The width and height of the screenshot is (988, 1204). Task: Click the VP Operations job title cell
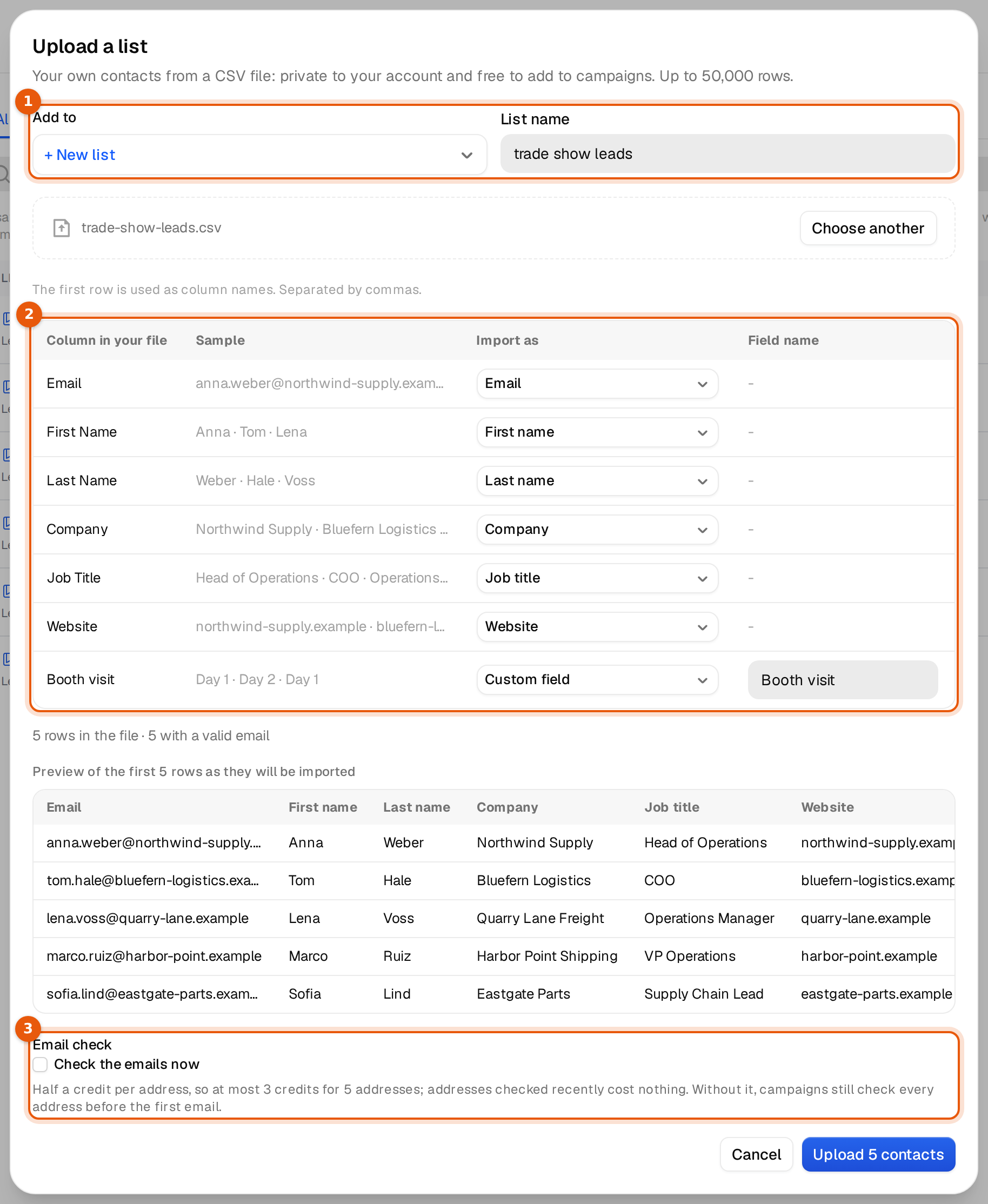689,956
